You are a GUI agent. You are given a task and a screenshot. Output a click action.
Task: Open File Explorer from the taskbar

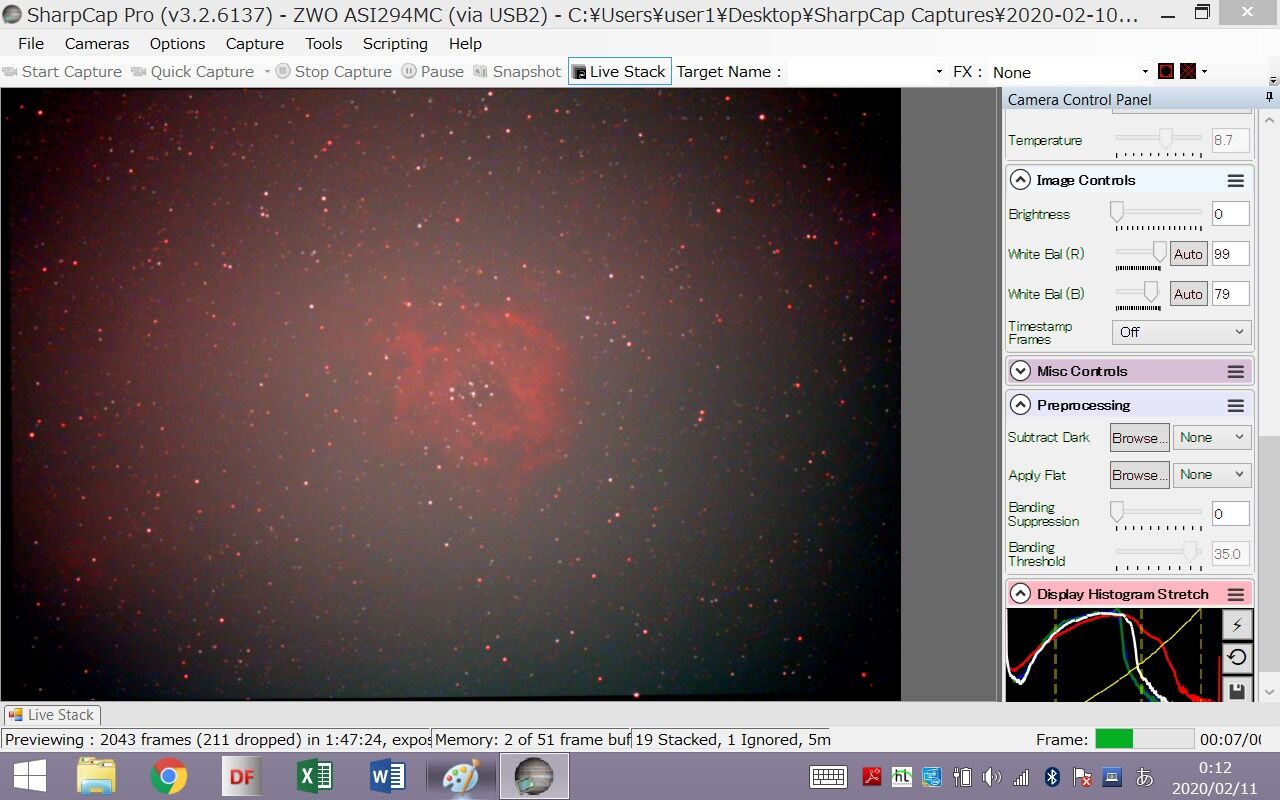click(x=97, y=776)
